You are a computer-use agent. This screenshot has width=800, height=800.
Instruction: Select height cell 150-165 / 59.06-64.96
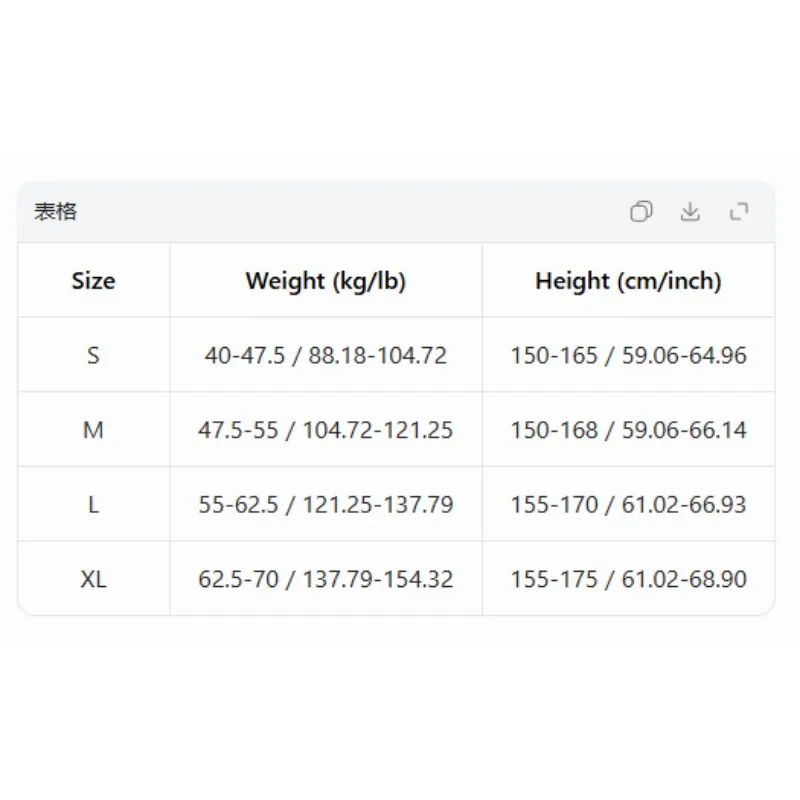click(x=629, y=355)
